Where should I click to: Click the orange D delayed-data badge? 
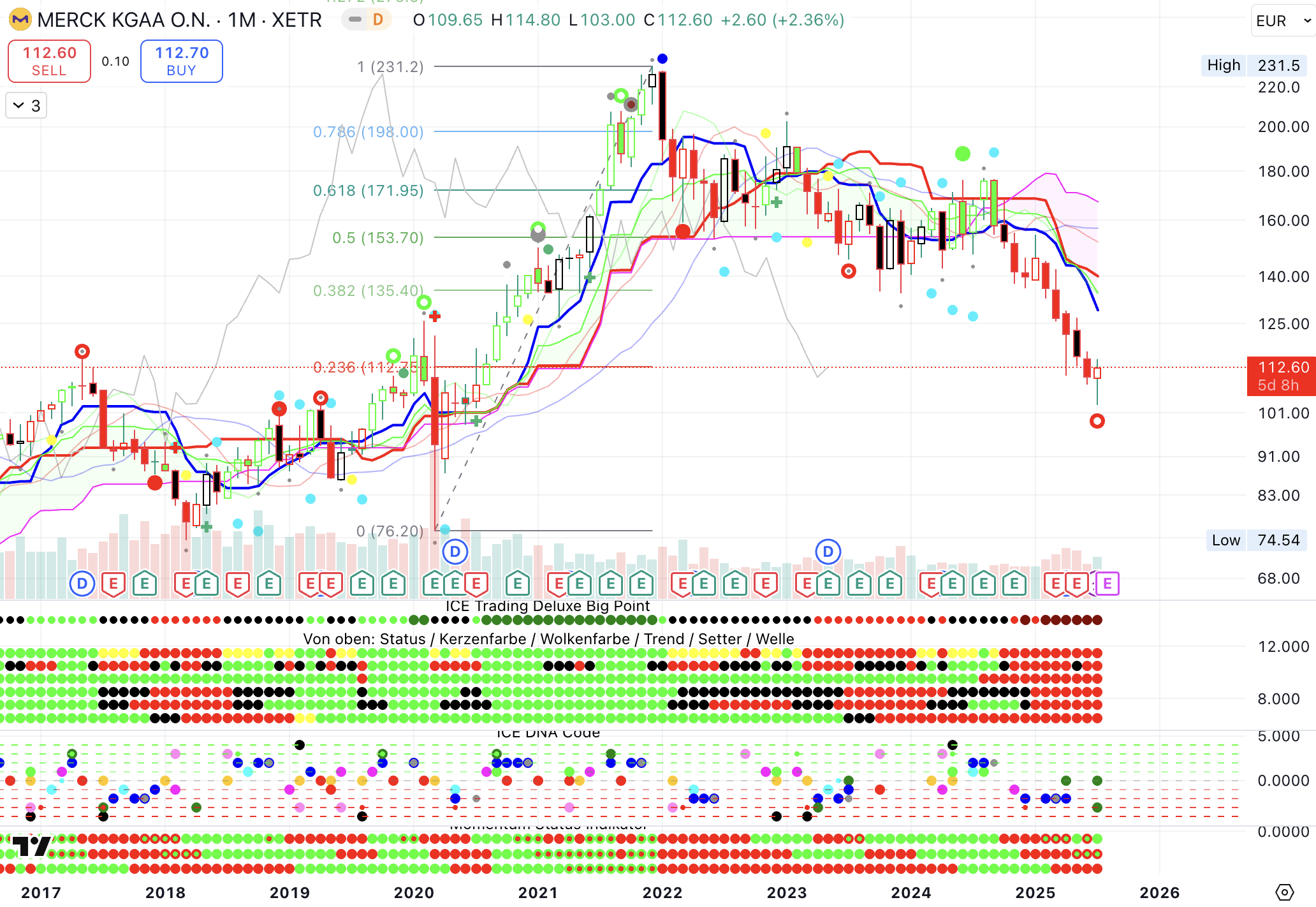(x=378, y=20)
